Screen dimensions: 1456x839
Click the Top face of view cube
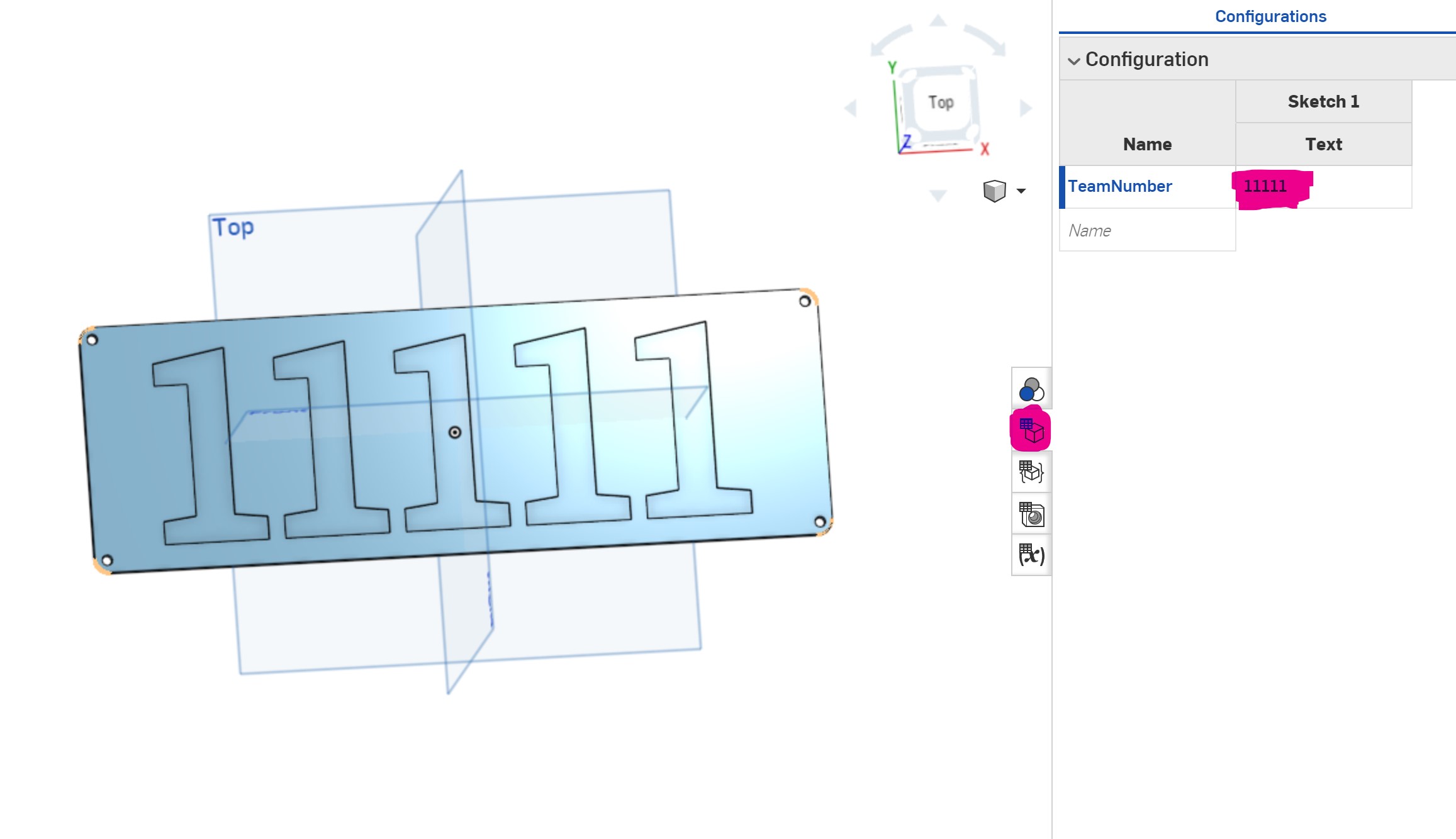(x=941, y=103)
